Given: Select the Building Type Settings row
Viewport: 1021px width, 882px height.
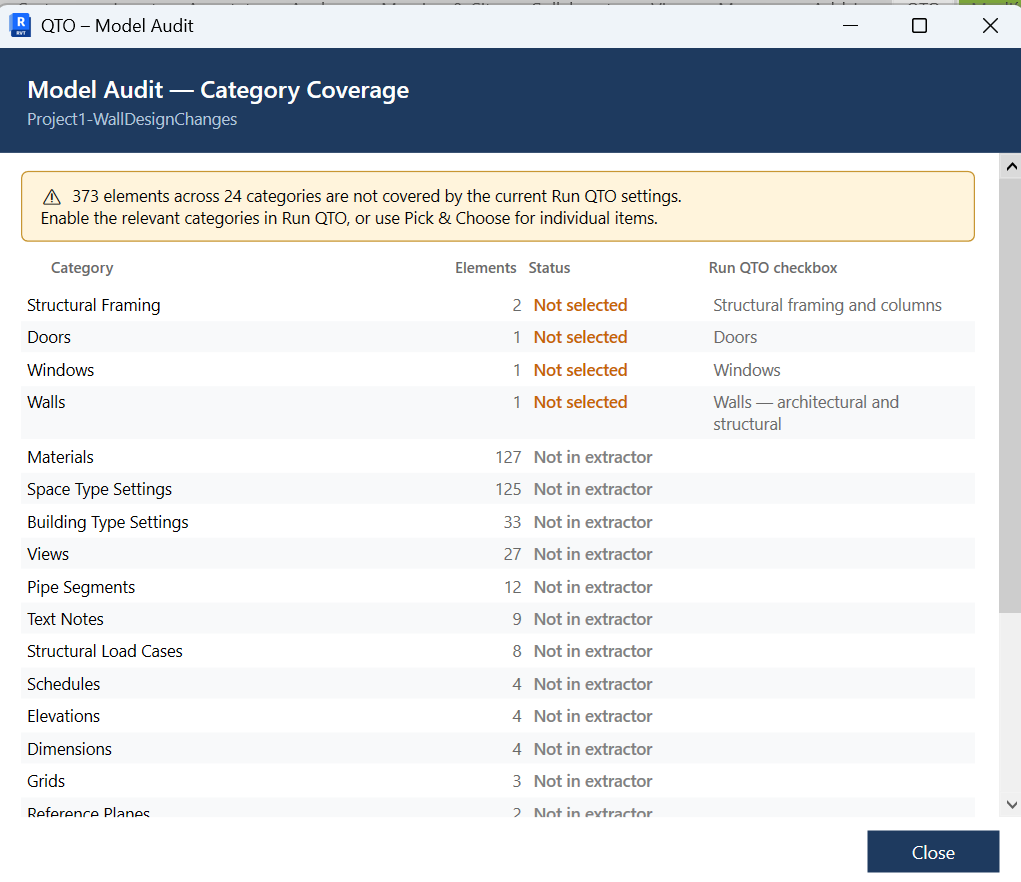Looking at the screenshot, I should [x=498, y=522].
